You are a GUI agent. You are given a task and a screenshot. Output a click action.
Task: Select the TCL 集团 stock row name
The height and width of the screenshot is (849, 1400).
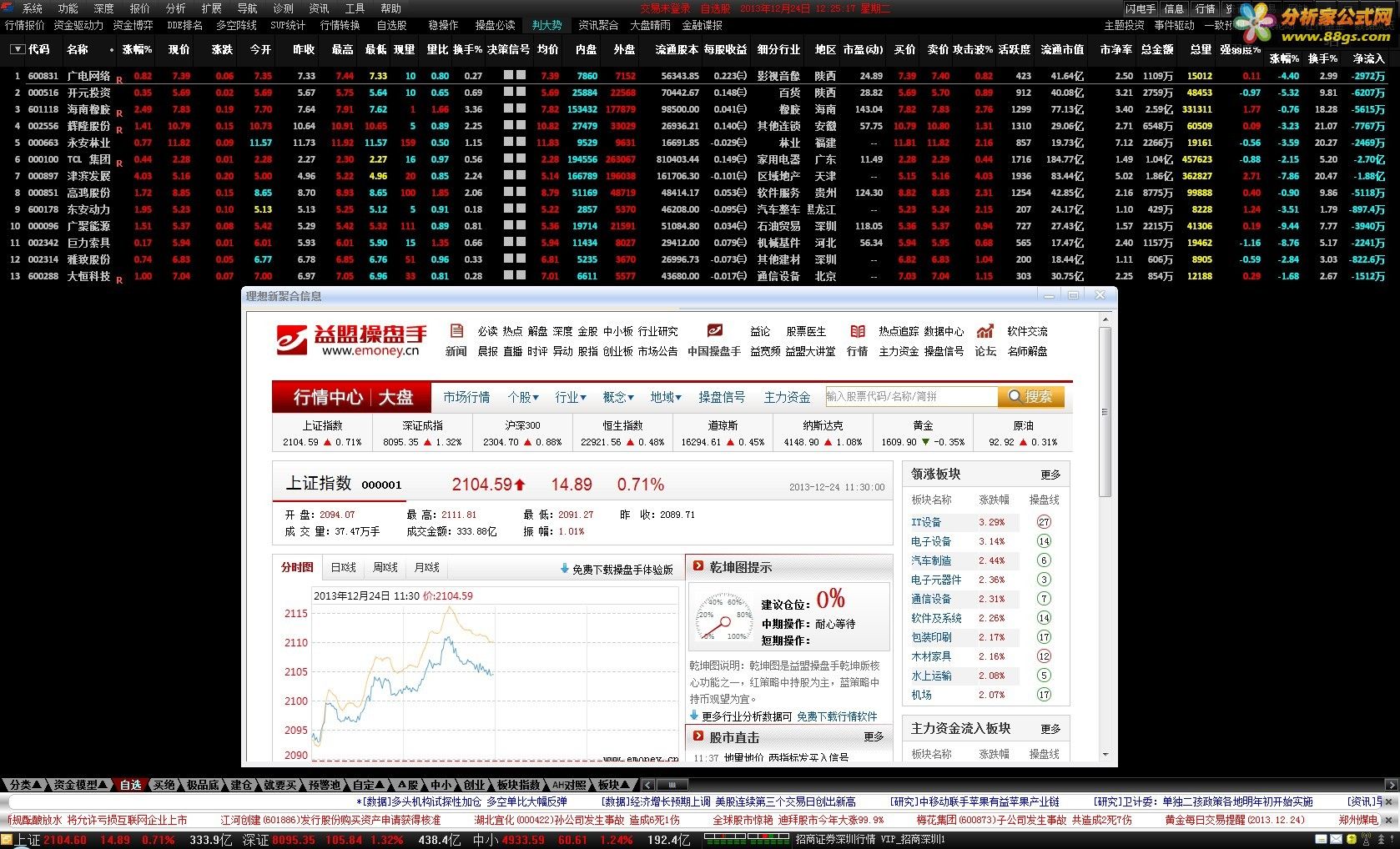[x=88, y=159]
